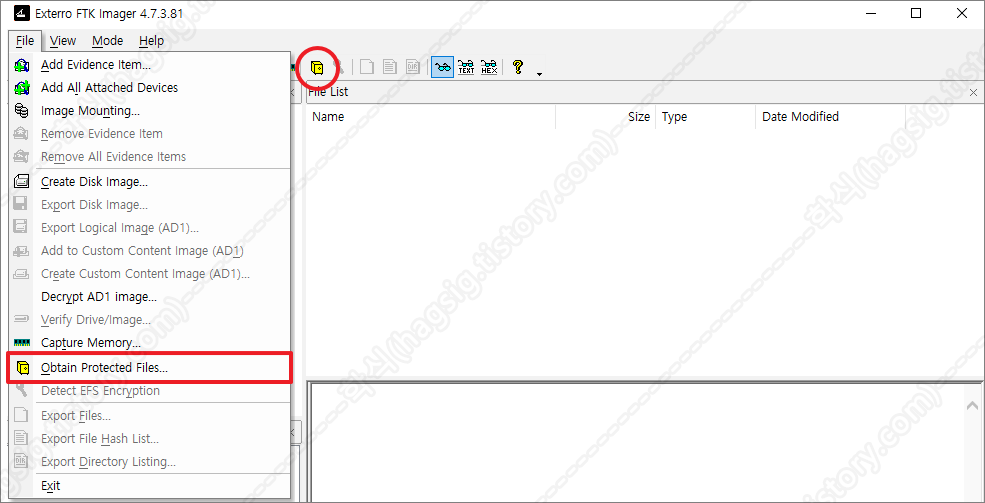
Task: Select Add to Custom Content Image (AD1)
Action: (150, 251)
